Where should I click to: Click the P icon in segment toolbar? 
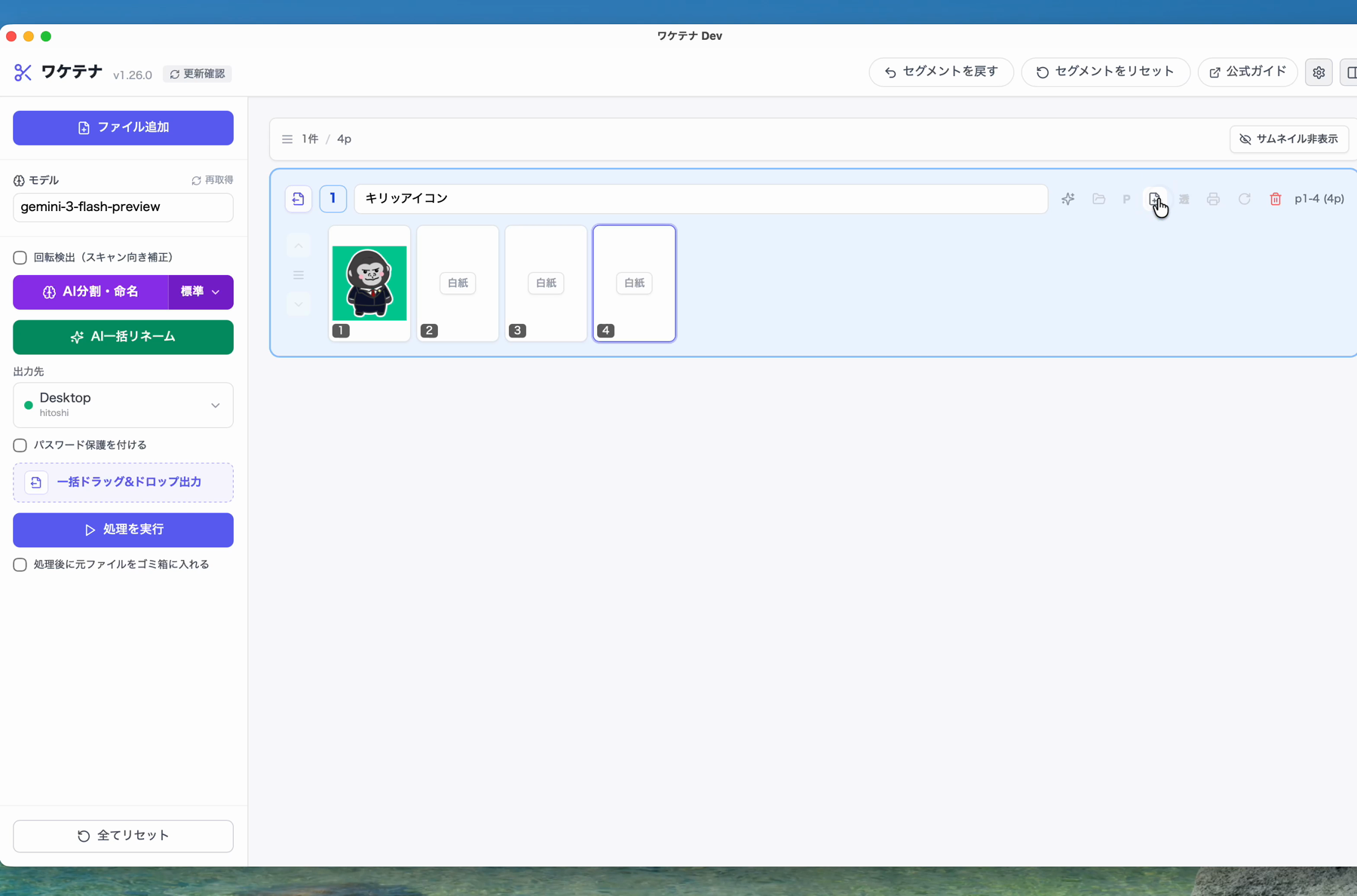(x=1126, y=199)
